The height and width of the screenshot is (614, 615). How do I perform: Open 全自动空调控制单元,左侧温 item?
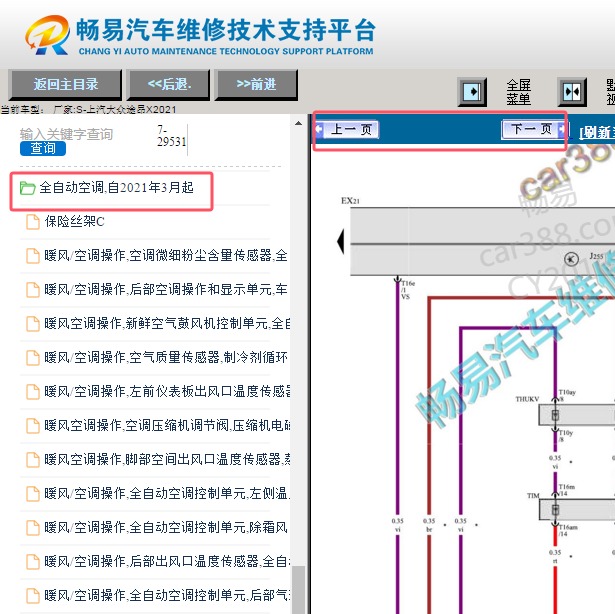167,493
